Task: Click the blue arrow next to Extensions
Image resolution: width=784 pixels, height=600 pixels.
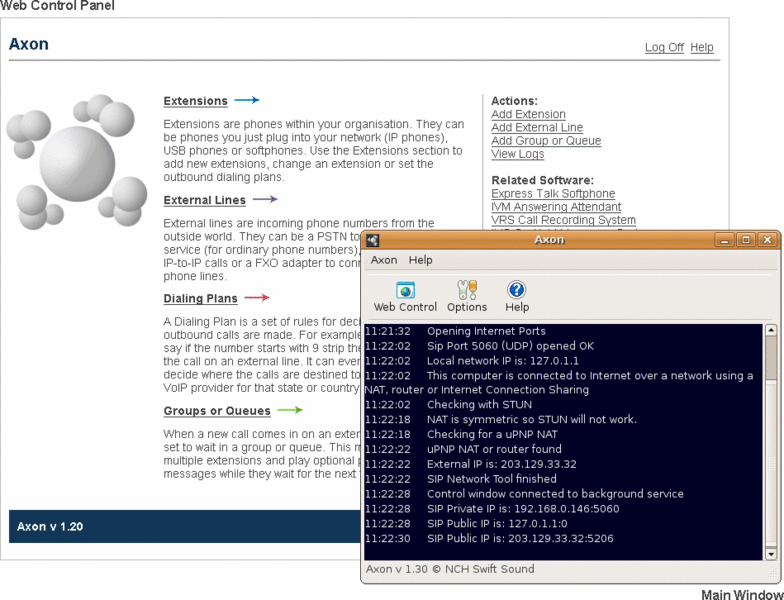Action: coord(246,100)
